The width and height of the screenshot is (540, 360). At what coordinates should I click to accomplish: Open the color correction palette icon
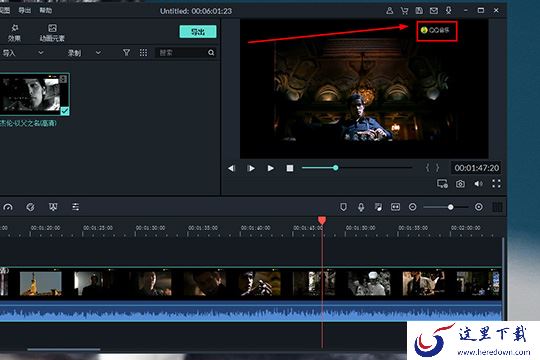point(31,207)
